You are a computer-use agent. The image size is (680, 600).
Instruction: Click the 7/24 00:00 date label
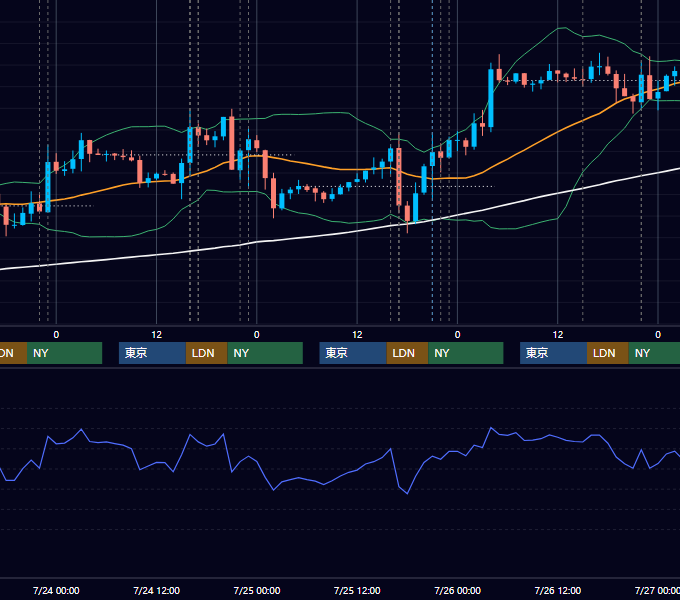click(x=56, y=590)
